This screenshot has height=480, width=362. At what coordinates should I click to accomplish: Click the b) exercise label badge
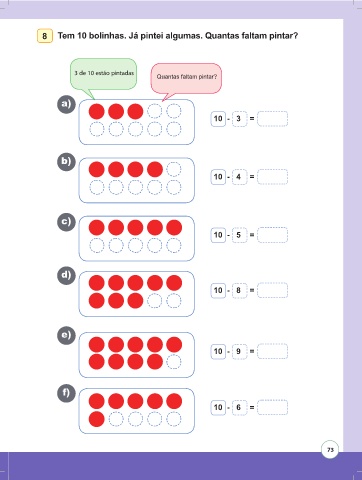[66, 162]
